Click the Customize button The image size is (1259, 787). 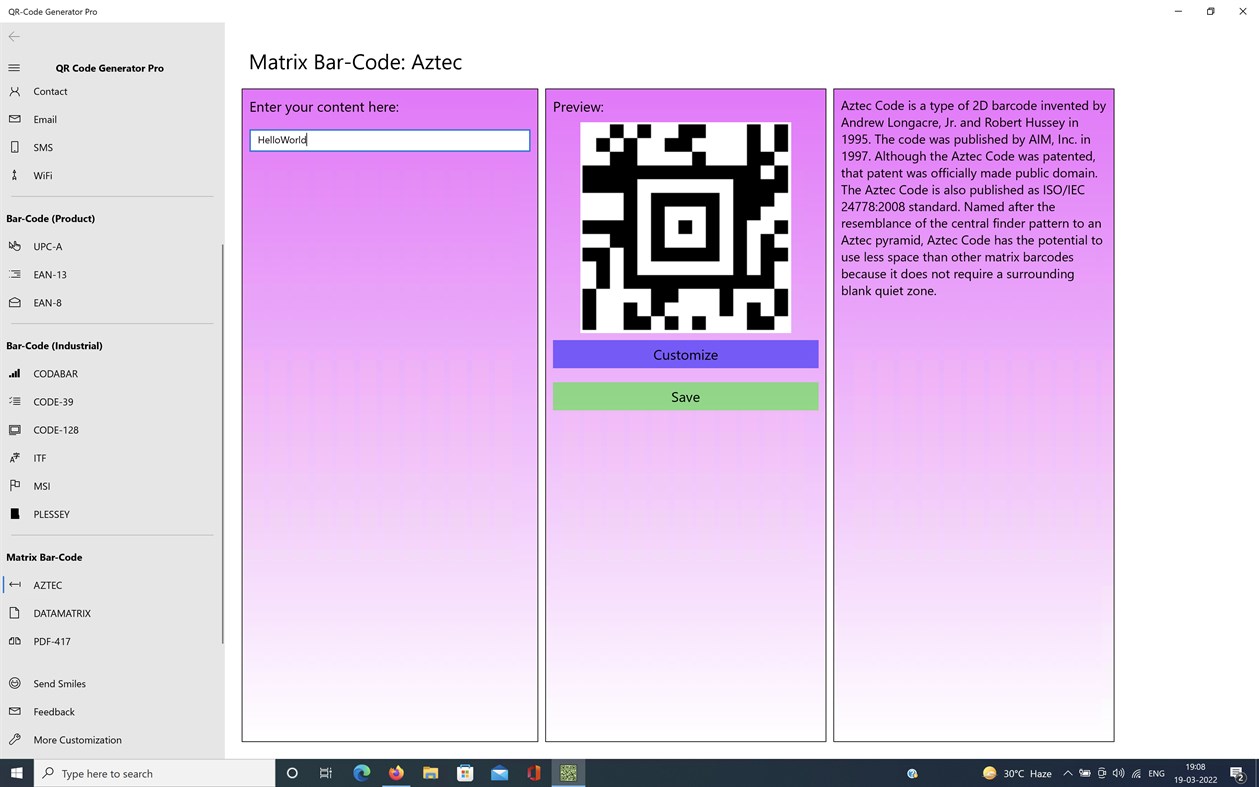685,354
